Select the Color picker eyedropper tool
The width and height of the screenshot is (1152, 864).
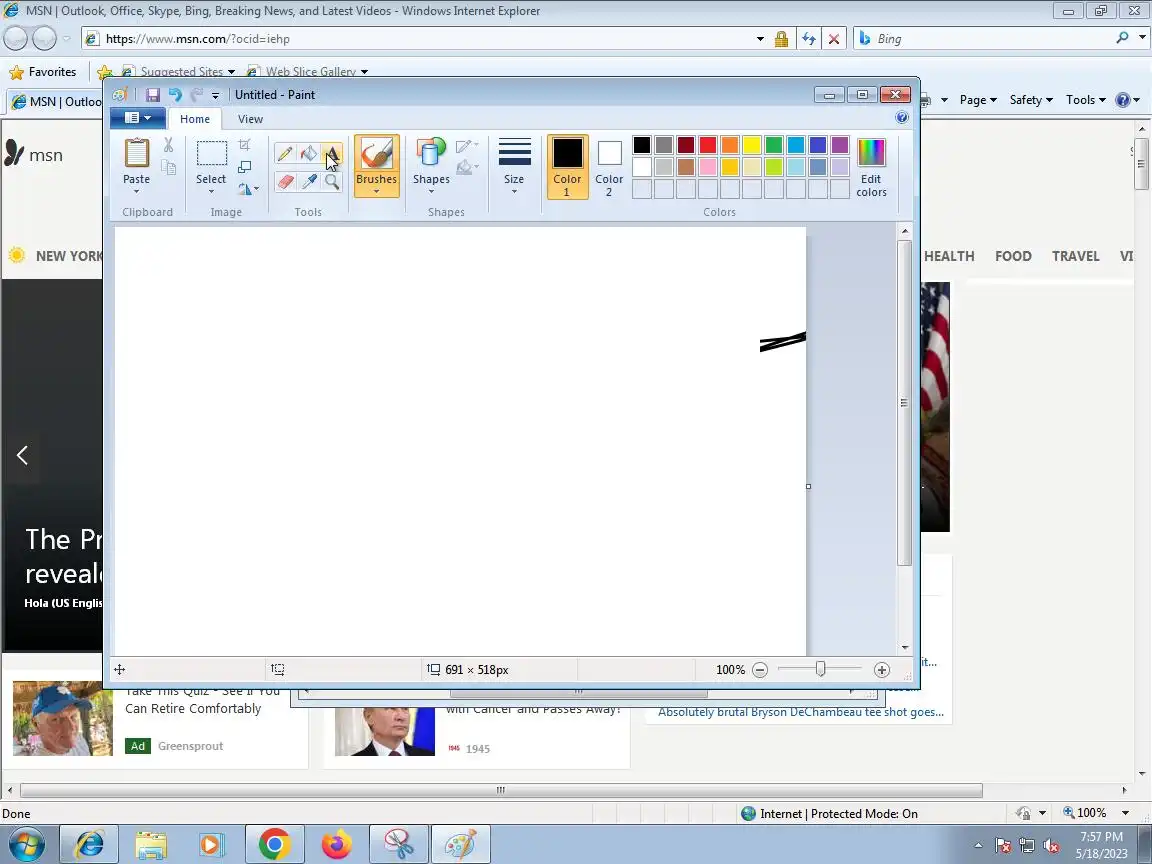(x=309, y=181)
